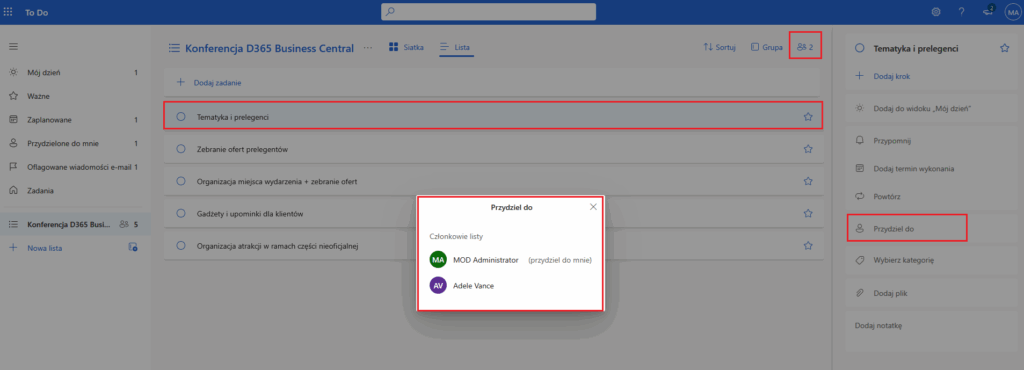Assign task to MOD Administrator
Viewport: 1024px width, 370px height.
[x=510, y=260]
